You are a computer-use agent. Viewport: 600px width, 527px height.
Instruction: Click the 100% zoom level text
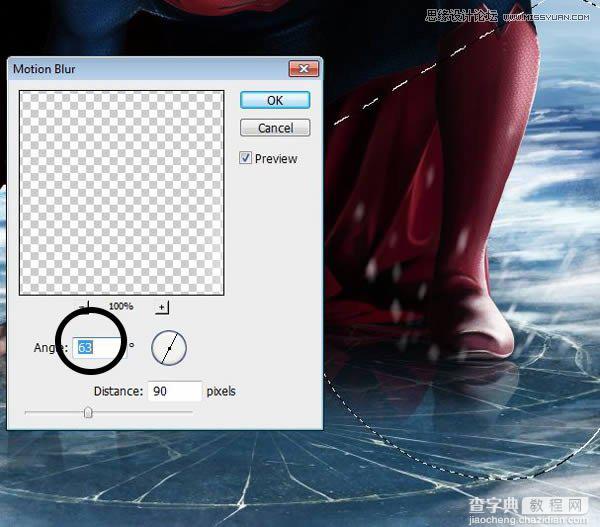tap(121, 306)
